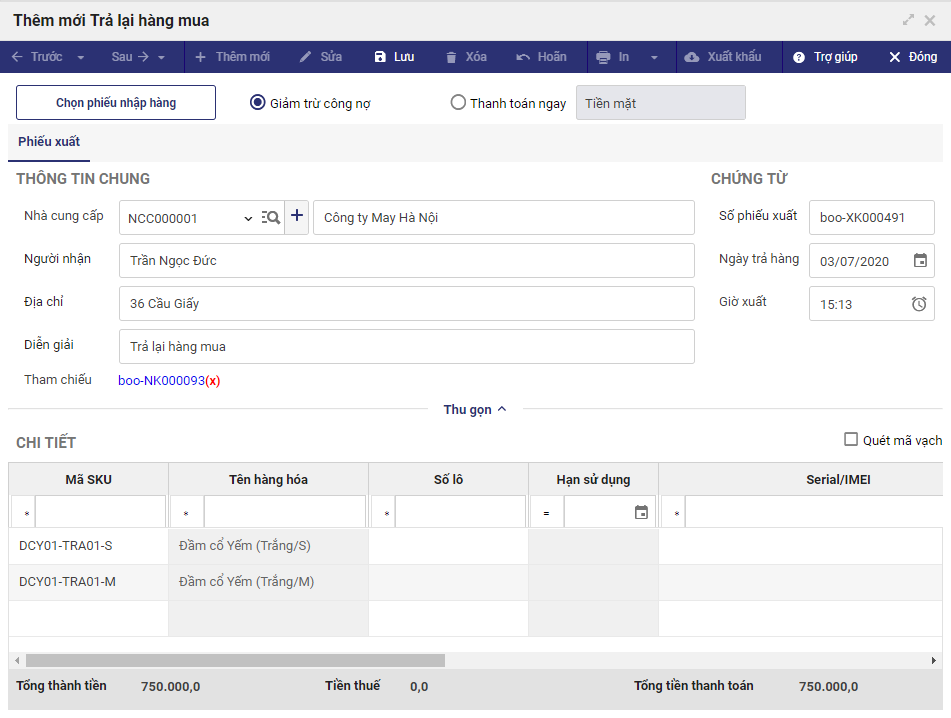The height and width of the screenshot is (718, 951).
Task: Select Thanh toán ngay radio option
Action: tap(458, 102)
